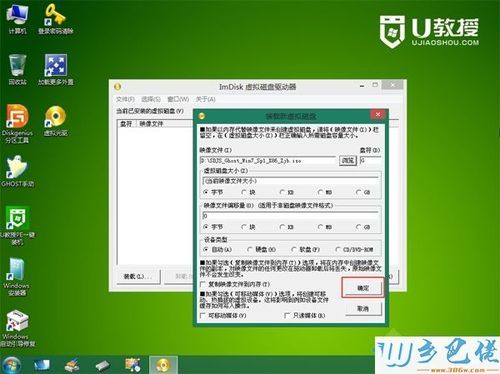Open the 窗口(W) menu in ImDisk
This screenshot has height=374, width=500.
(178, 99)
